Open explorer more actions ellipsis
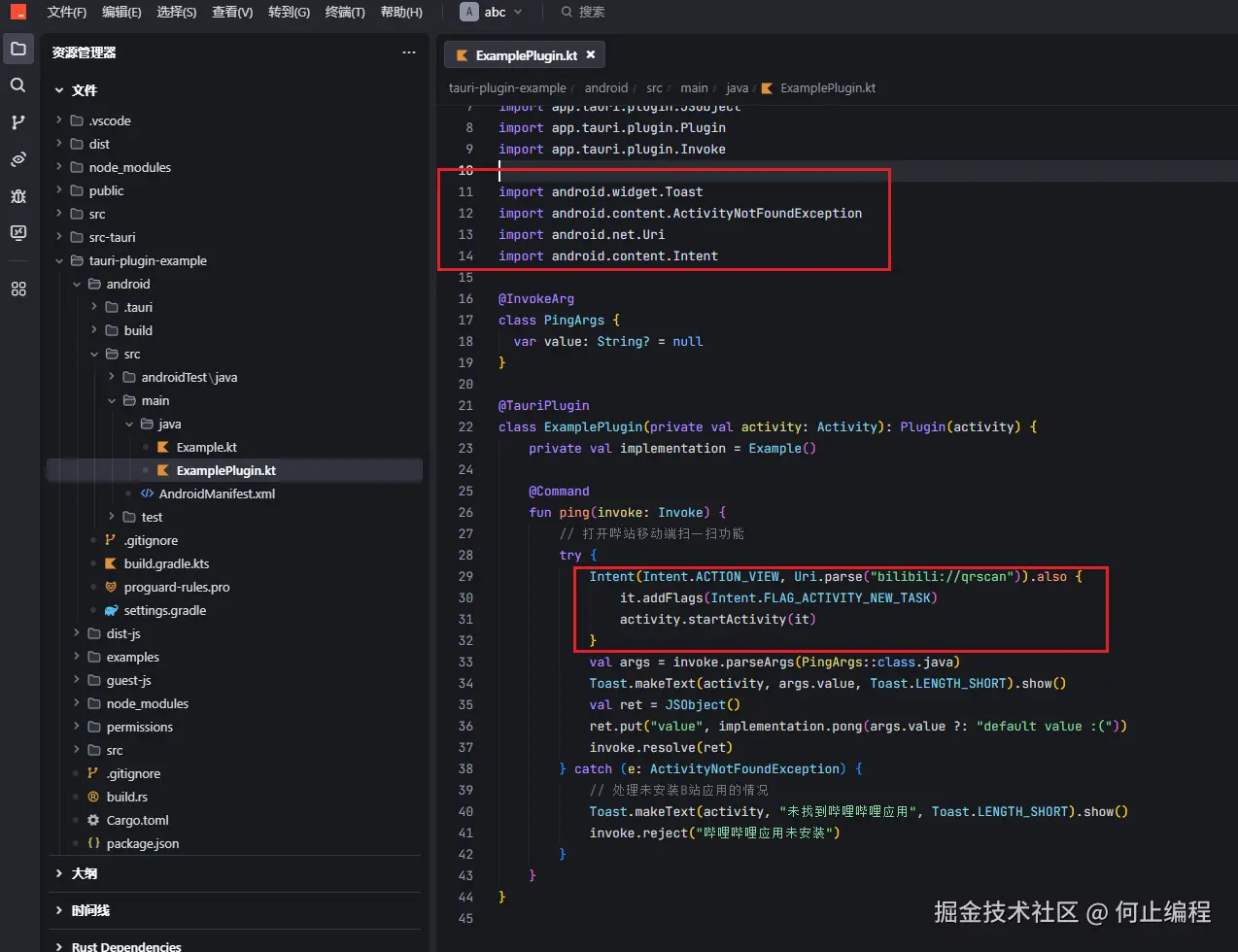The image size is (1238, 952). (x=409, y=52)
